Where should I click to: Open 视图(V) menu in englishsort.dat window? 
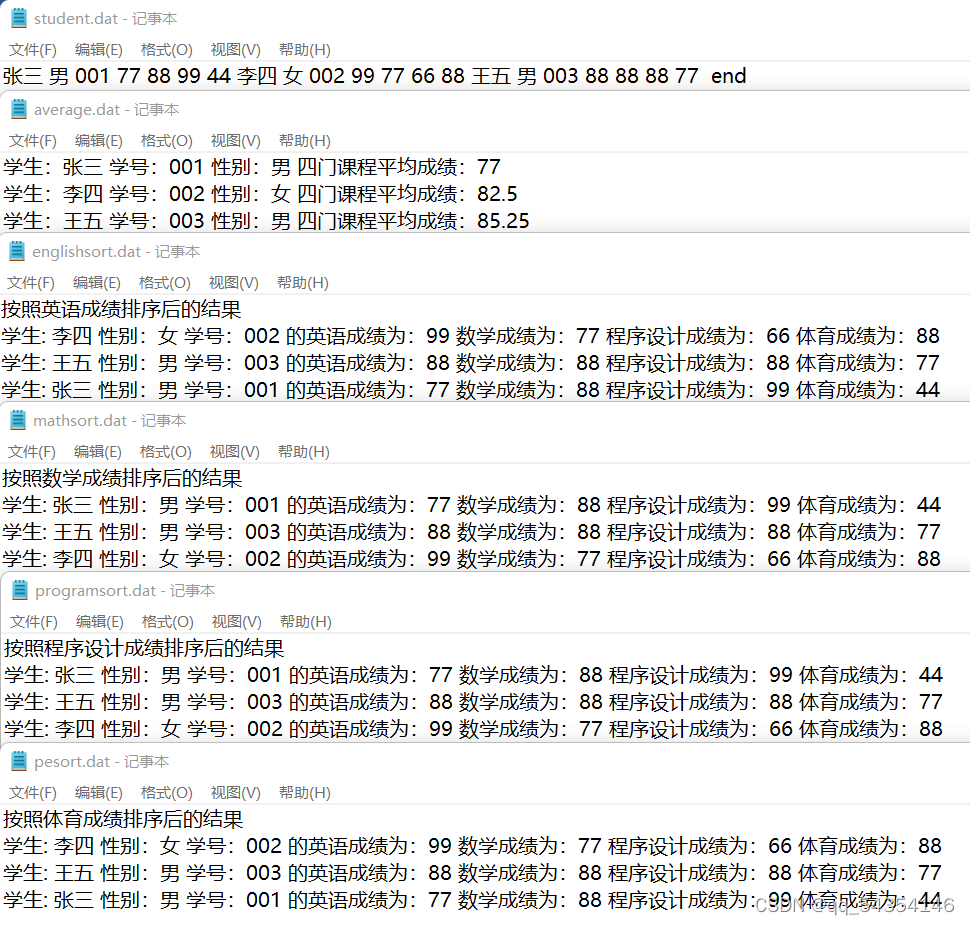pos(234,283)
